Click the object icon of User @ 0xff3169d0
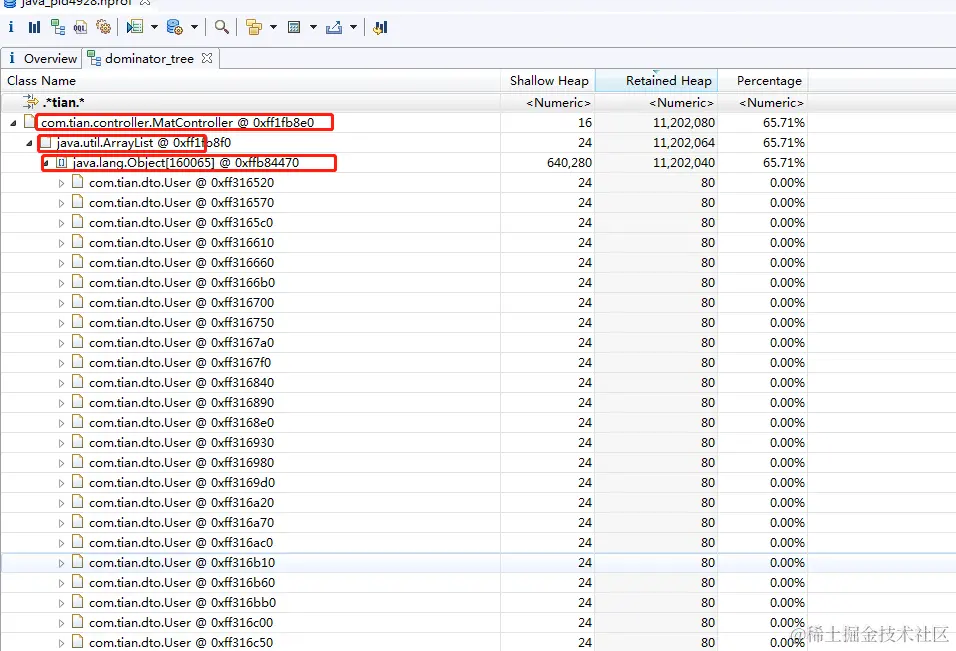This screenshot has height=651, width=956. (x=77, y=482)
